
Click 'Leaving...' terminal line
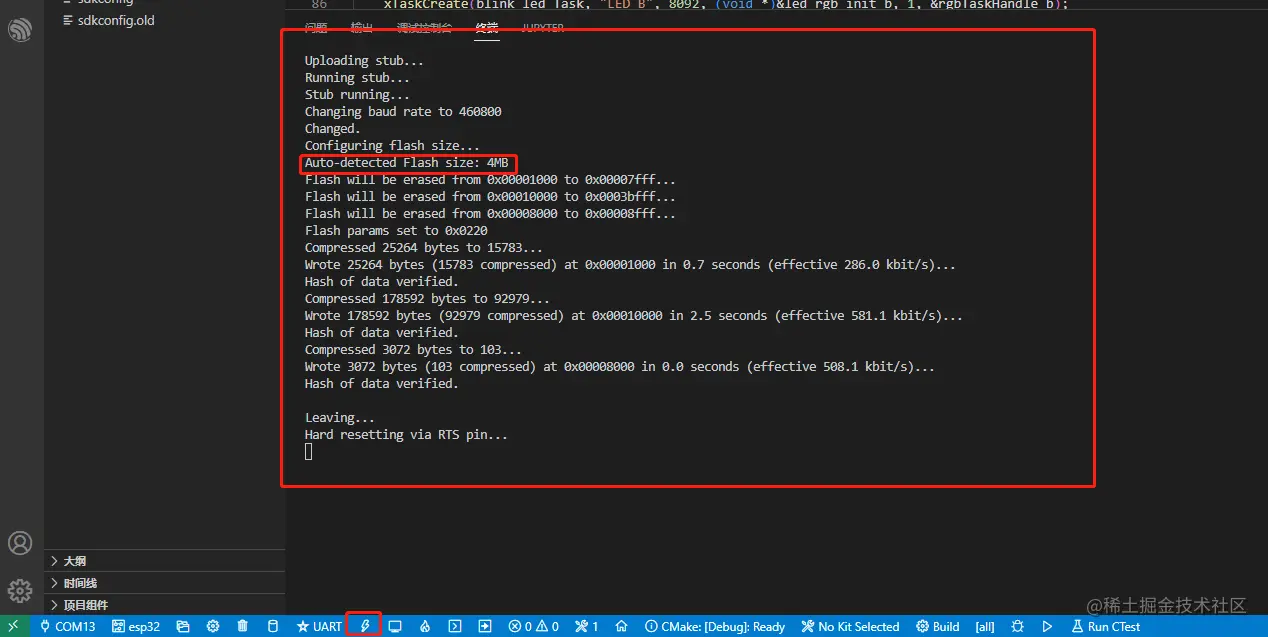340,418
